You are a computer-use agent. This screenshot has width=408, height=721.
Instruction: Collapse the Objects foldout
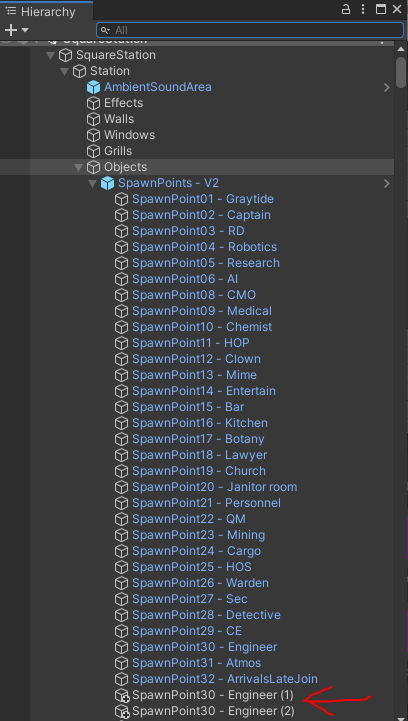(79, 167)
